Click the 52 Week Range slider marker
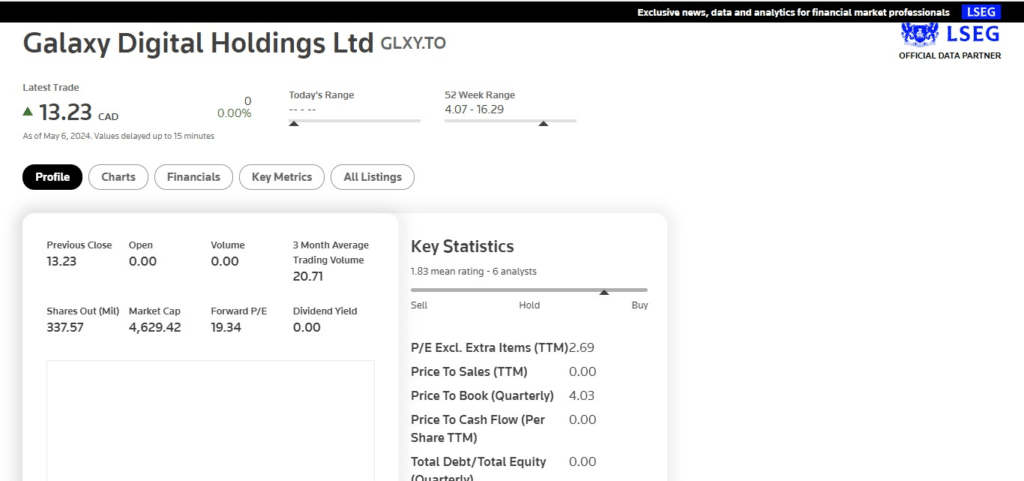Screen dimensions: 1024x481 tap(543, 123)
